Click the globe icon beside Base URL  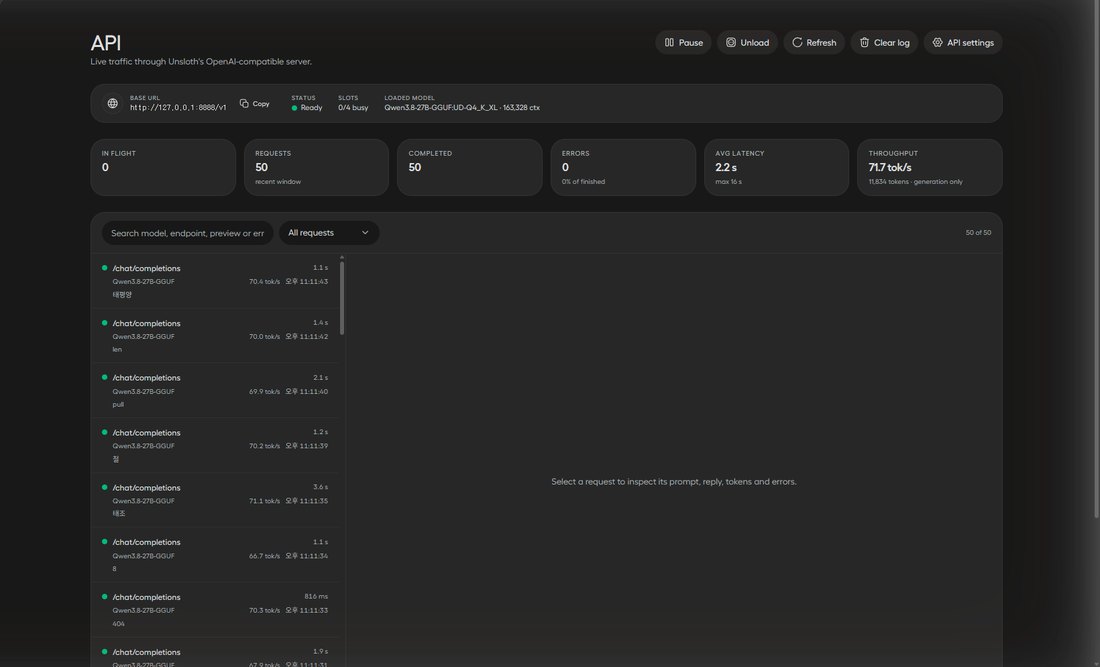pyautogui.click(x=112, y=104)
